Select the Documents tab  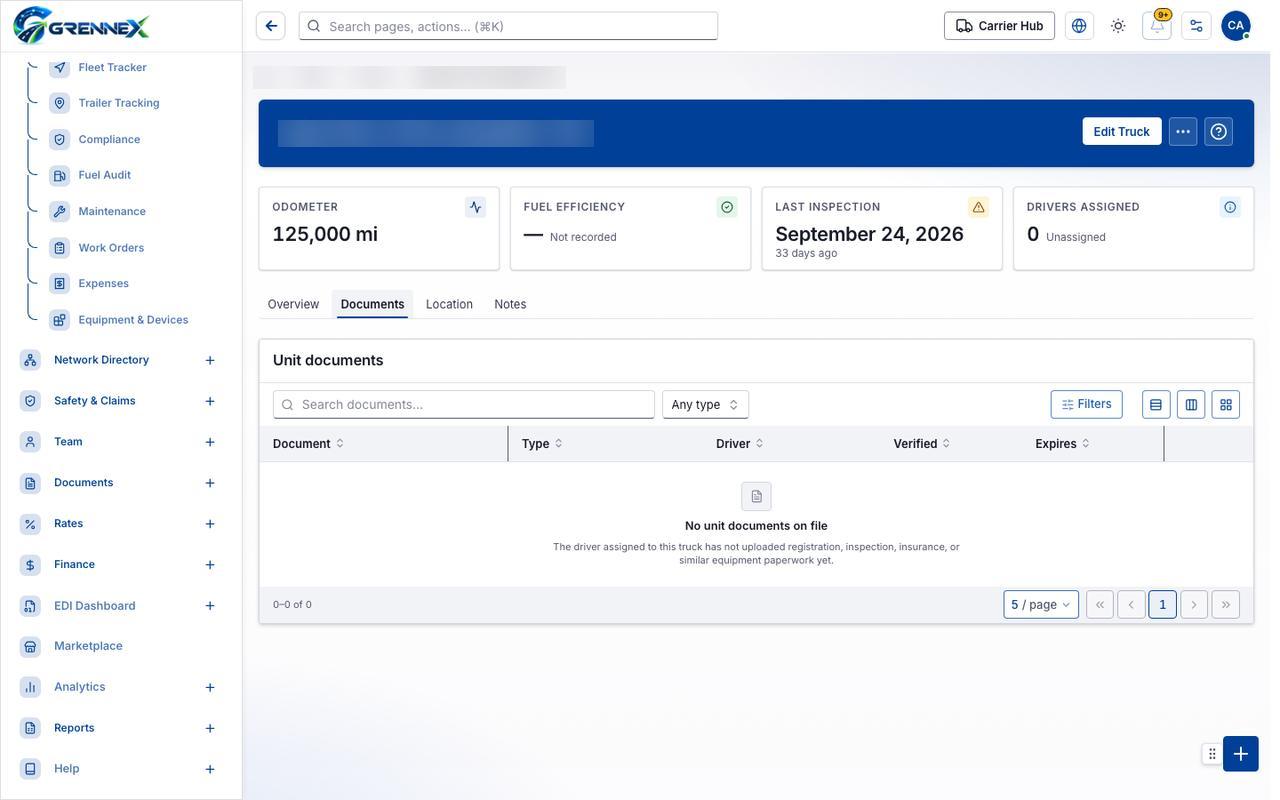click(372, 304)
